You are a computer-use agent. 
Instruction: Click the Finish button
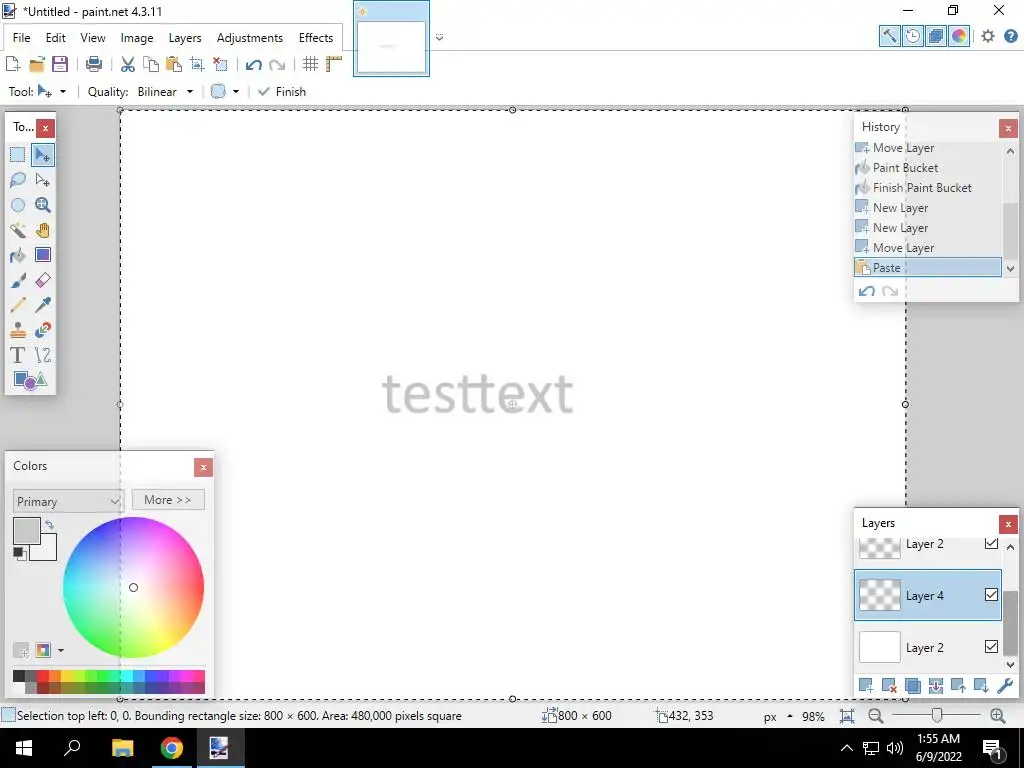click(282, 91)
